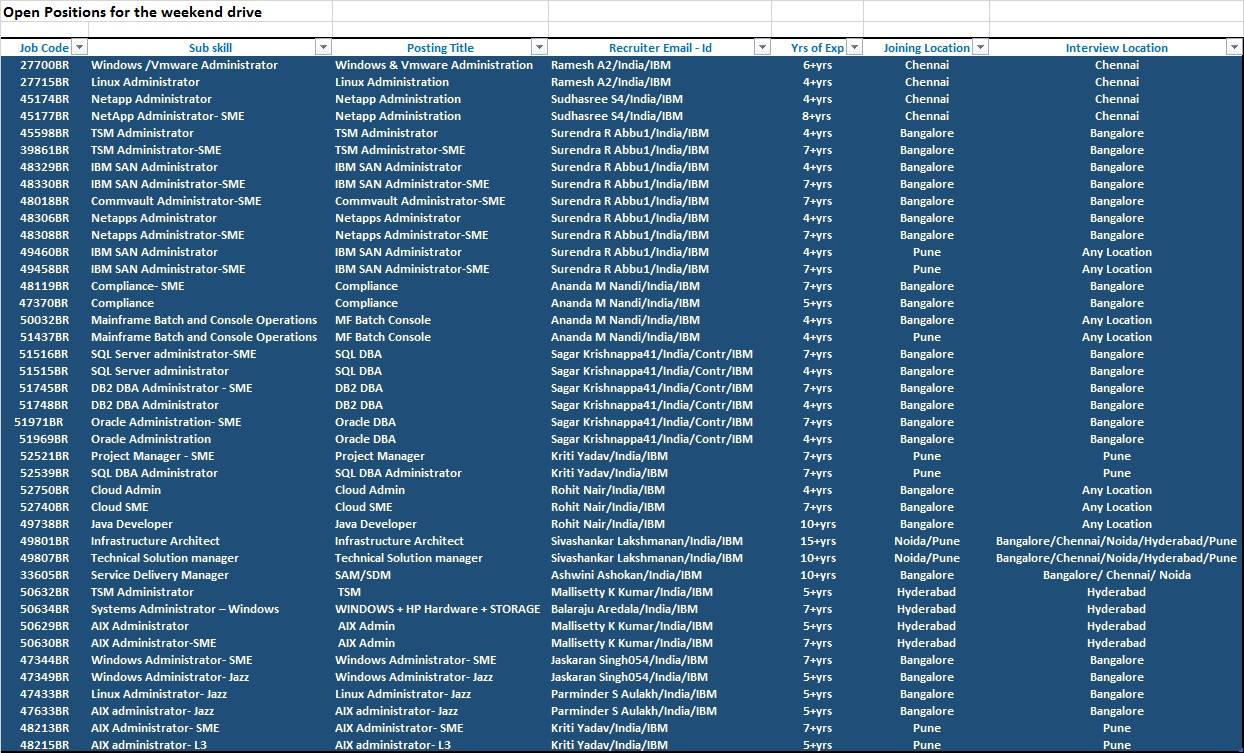Screen dimensions: 1244x753
Task: Open the Interview Location filter dropdown
Action: [x=1234, y=47]
